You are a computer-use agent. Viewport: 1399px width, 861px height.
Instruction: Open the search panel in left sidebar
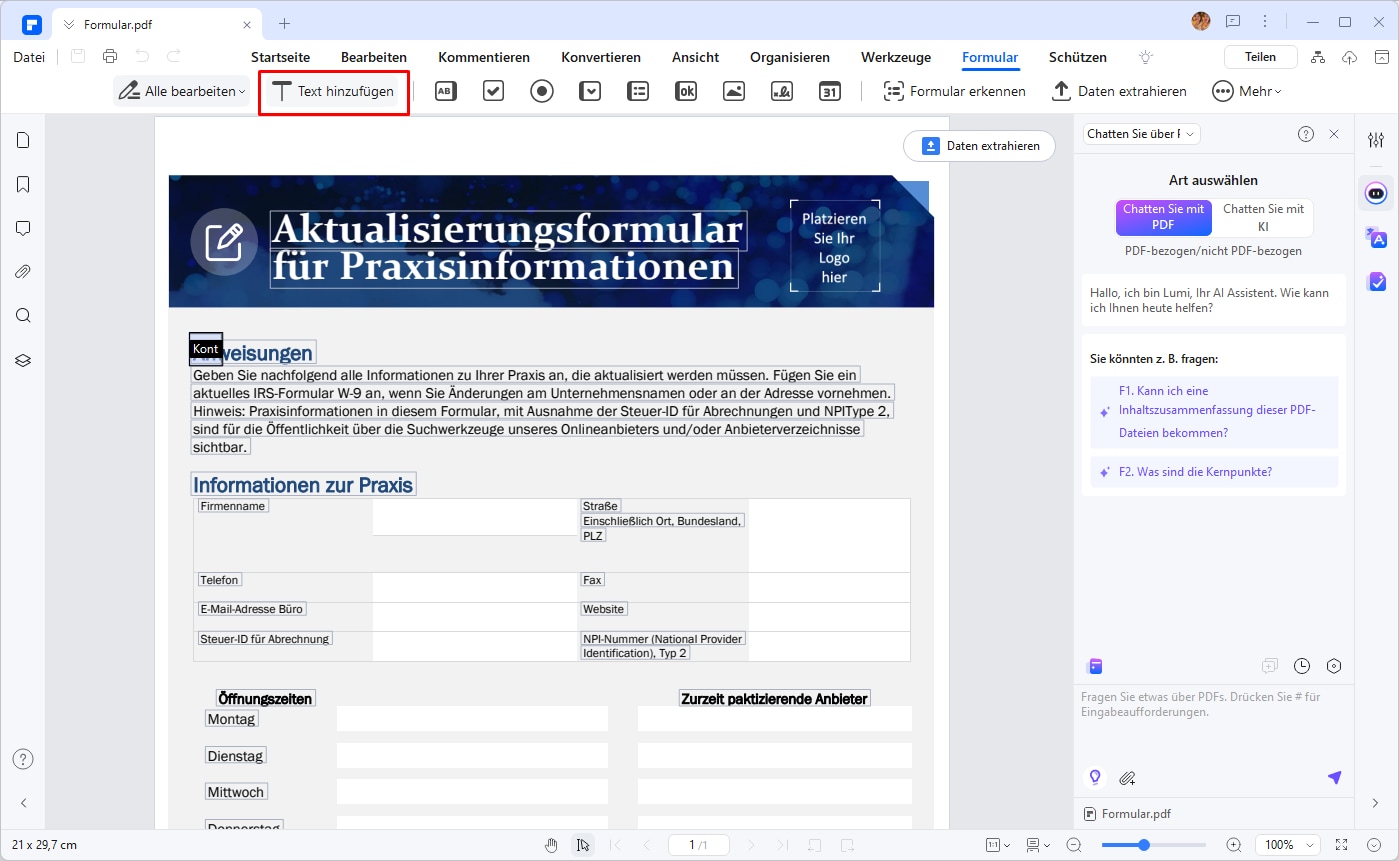point(23,316)
